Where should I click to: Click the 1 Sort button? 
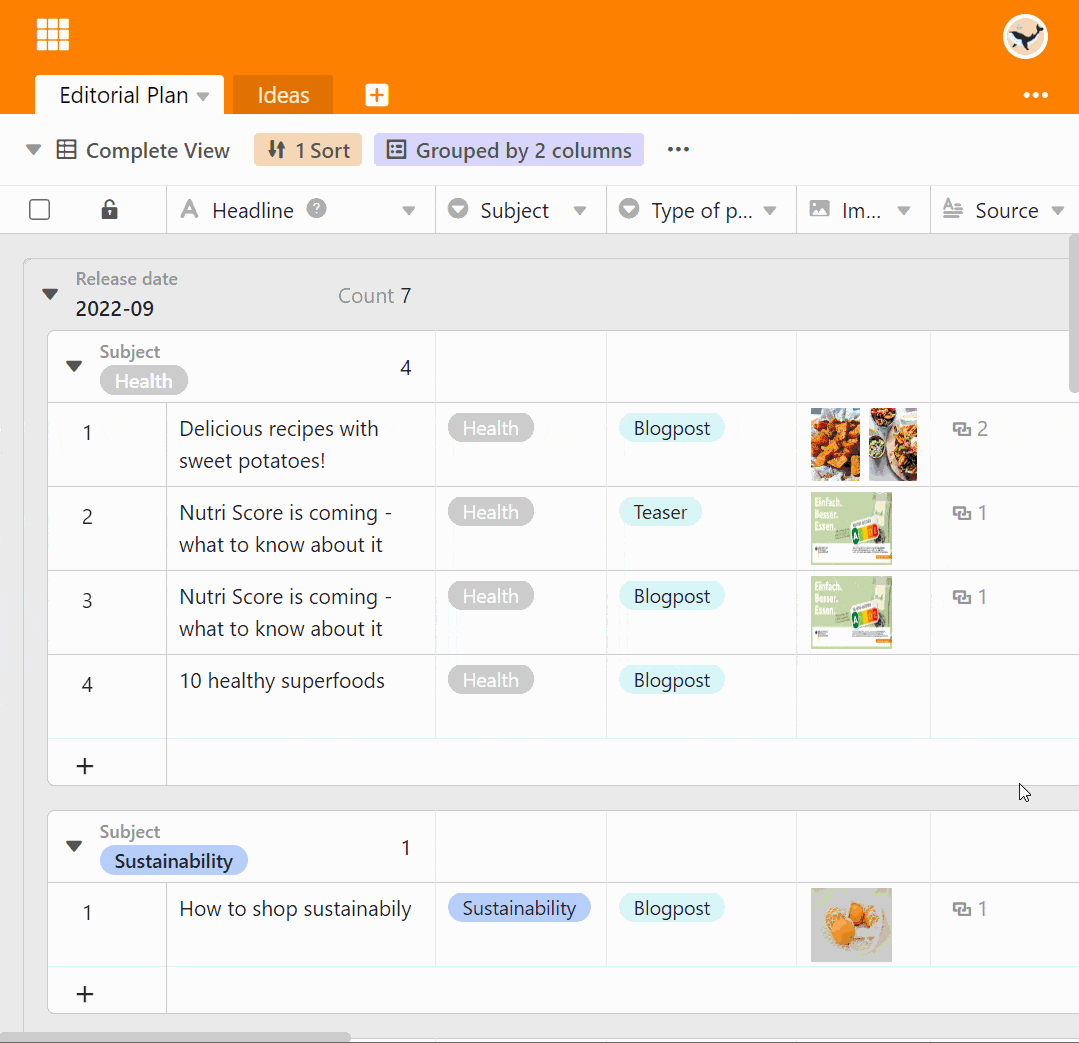[x=308, y=150]
